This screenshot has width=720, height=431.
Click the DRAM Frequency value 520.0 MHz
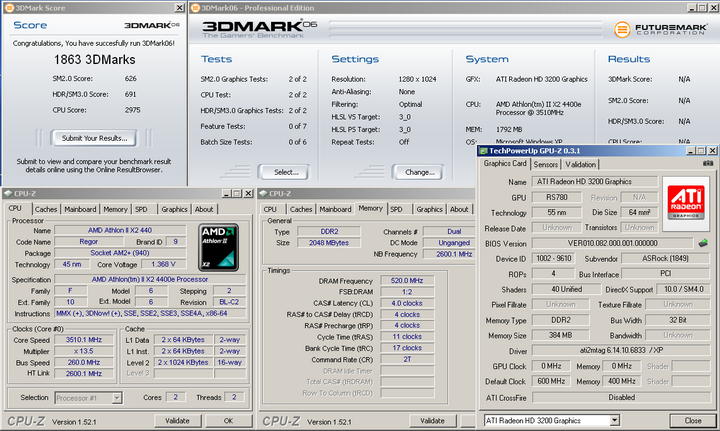407,280
